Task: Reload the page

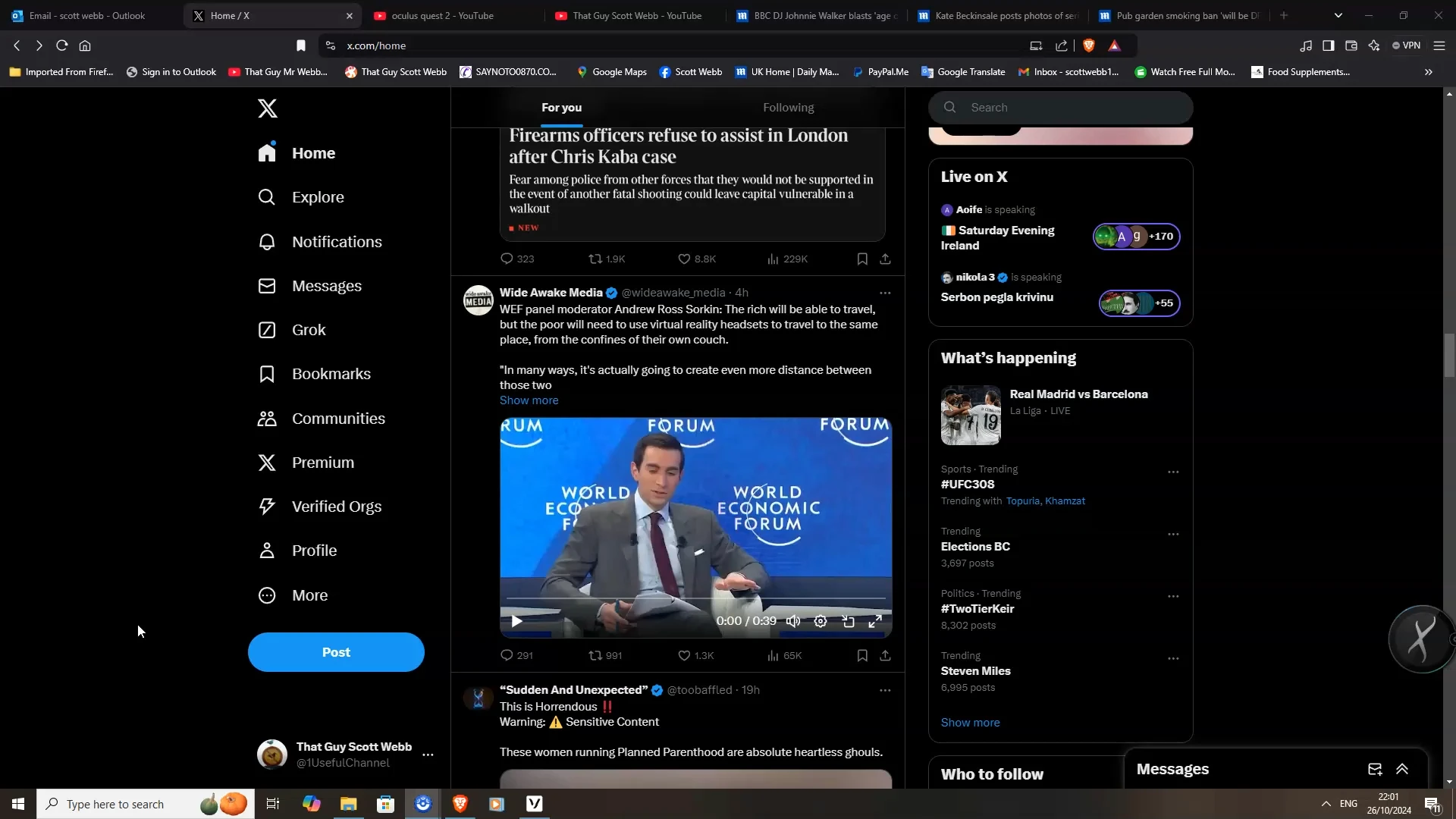Action: (62, 45)
